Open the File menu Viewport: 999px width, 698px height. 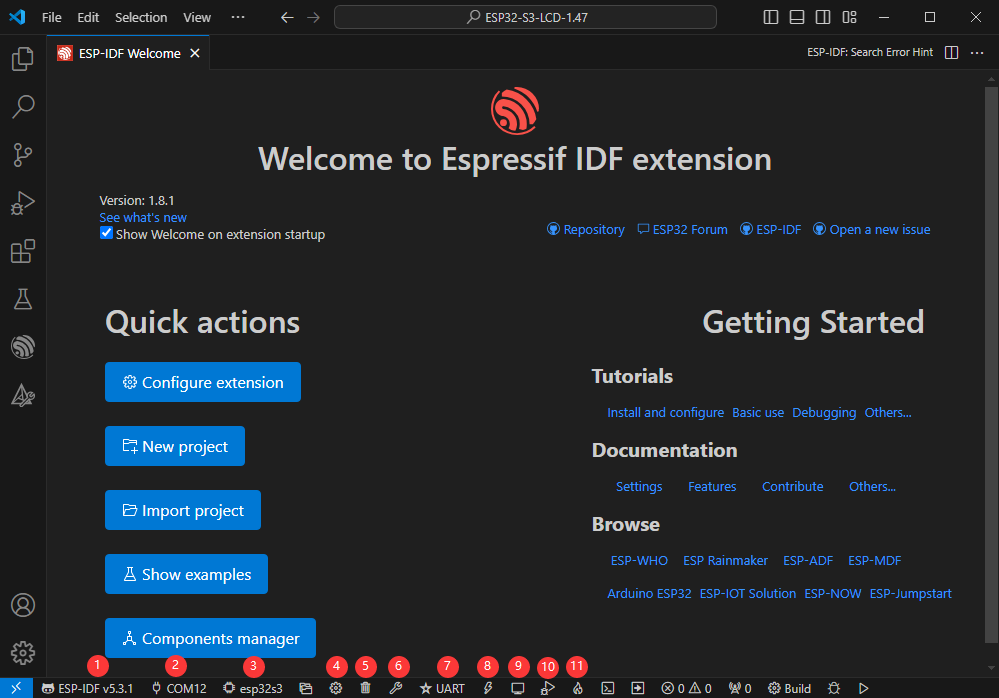pos(52,17)
